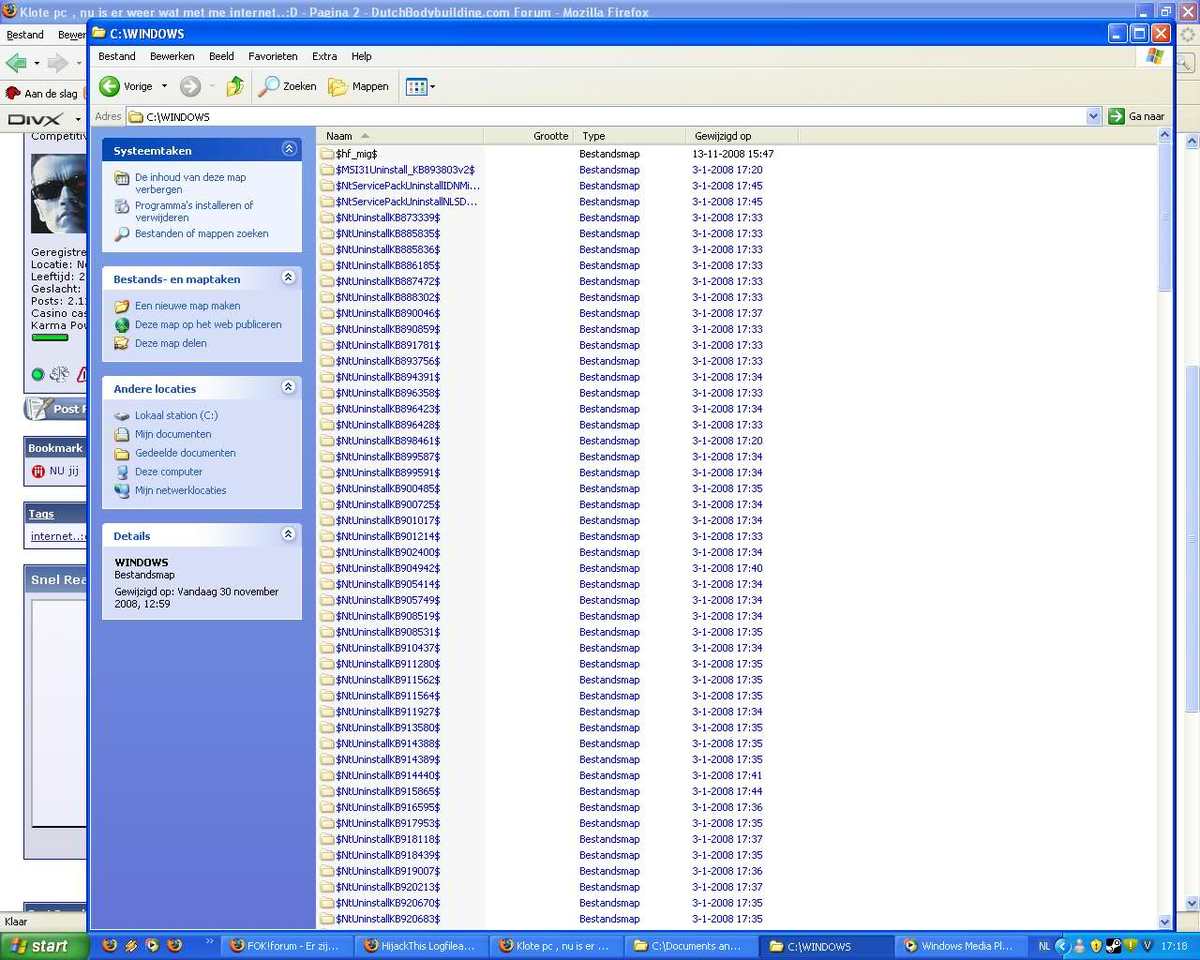Collapse the Details panel
This screenshot has height=960, width=1200.
pyautogui.click(x=289, y=535)
